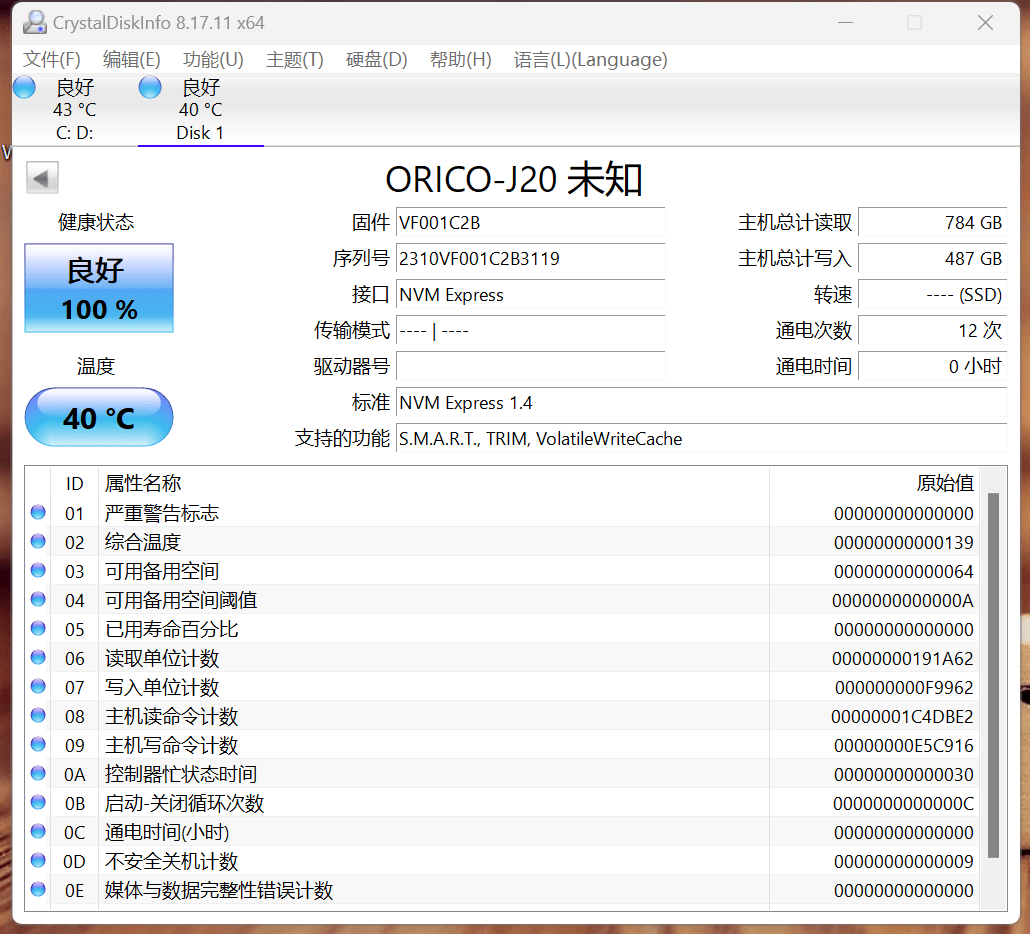Click the status orb for attribute 0B
Viewport: 1030px width, 934px height.
38,802
